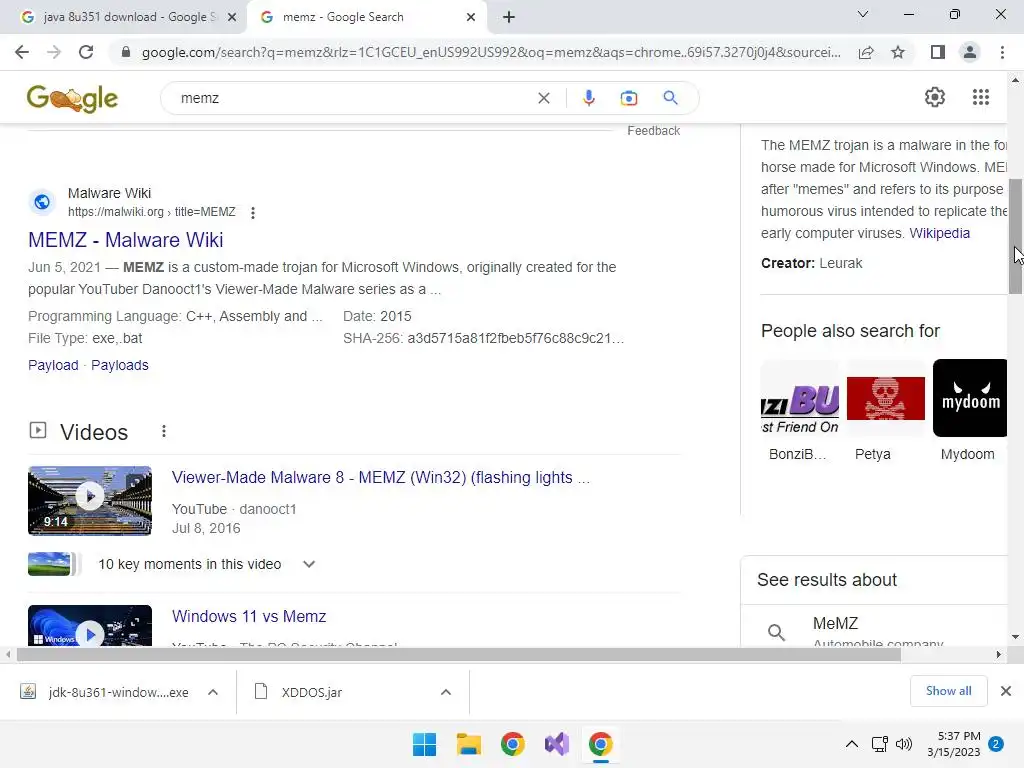Open notification center badge
The image size is (1024, 768).
(x=996, y=744)
